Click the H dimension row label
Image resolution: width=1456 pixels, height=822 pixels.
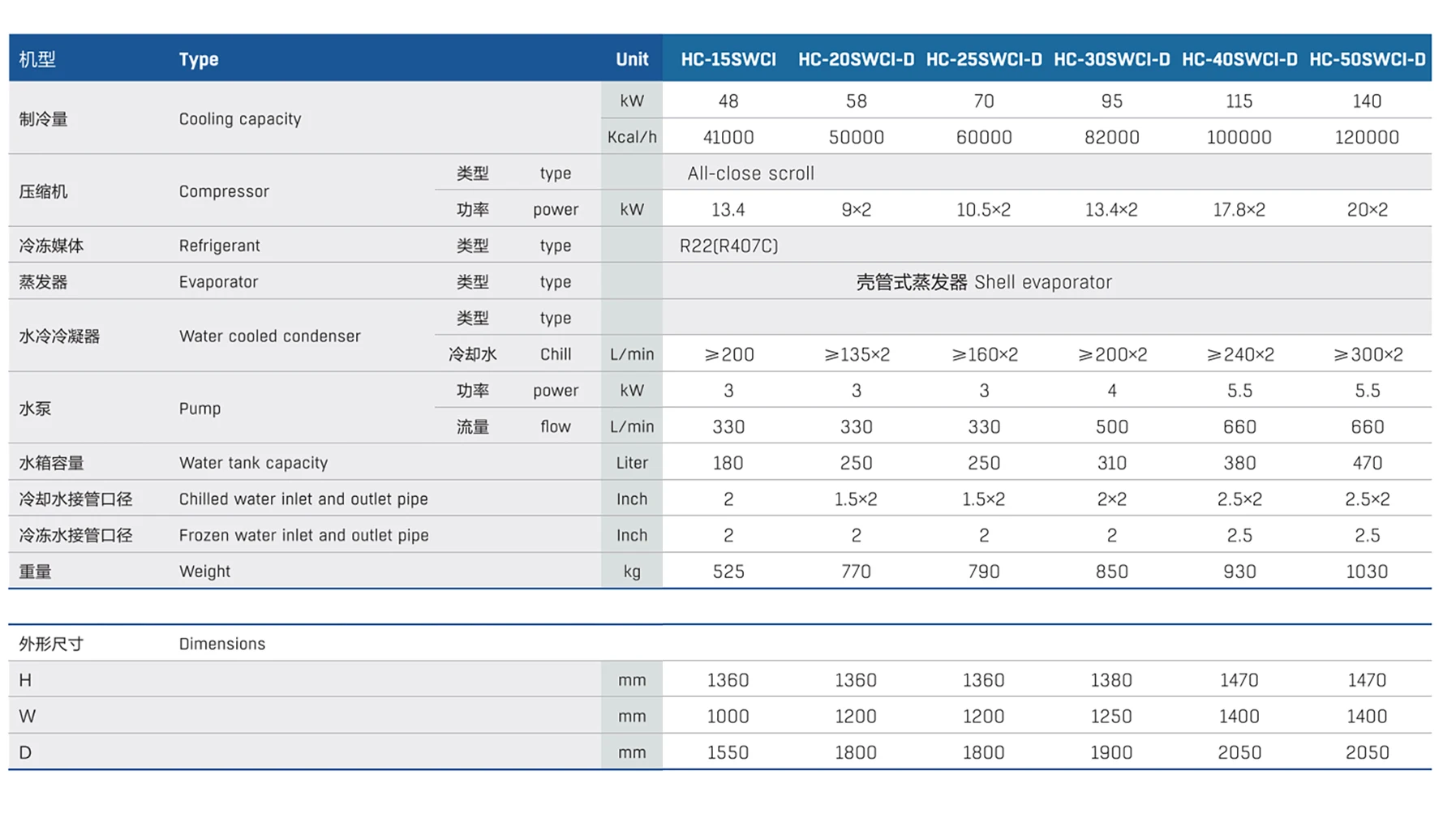tap(25, 680)
